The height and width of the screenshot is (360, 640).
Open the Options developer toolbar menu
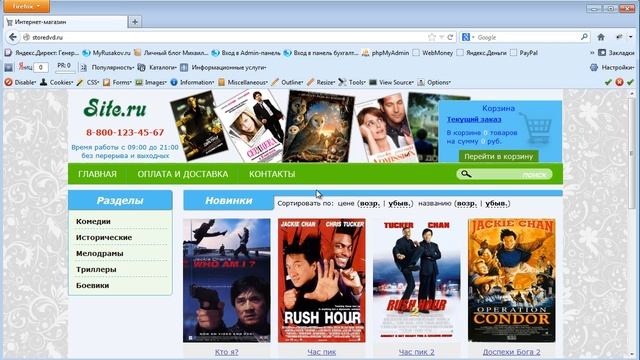tap(434, 82)
